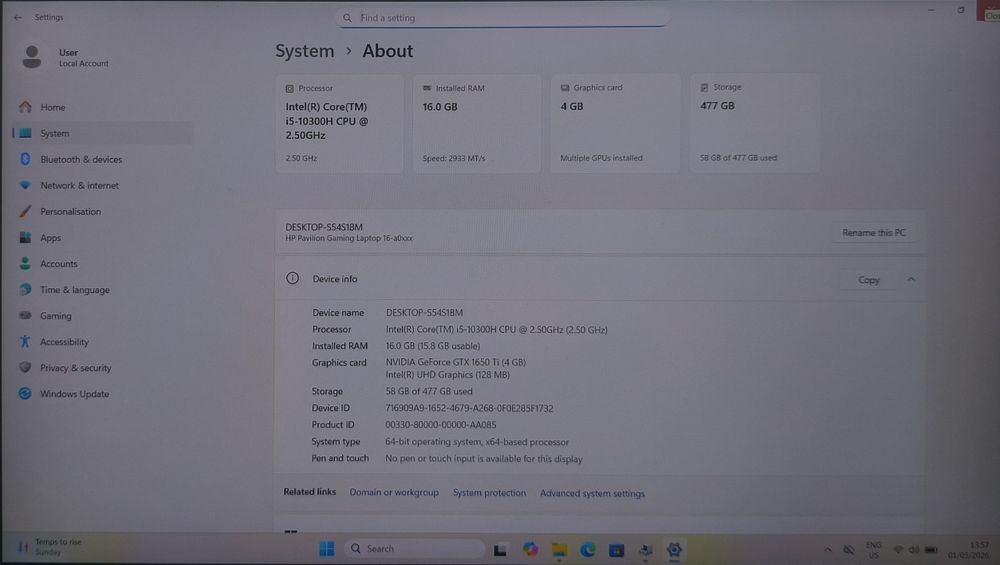Open Domain or workgroup link
Screen dimensions: 1000x565
(394, 492)
